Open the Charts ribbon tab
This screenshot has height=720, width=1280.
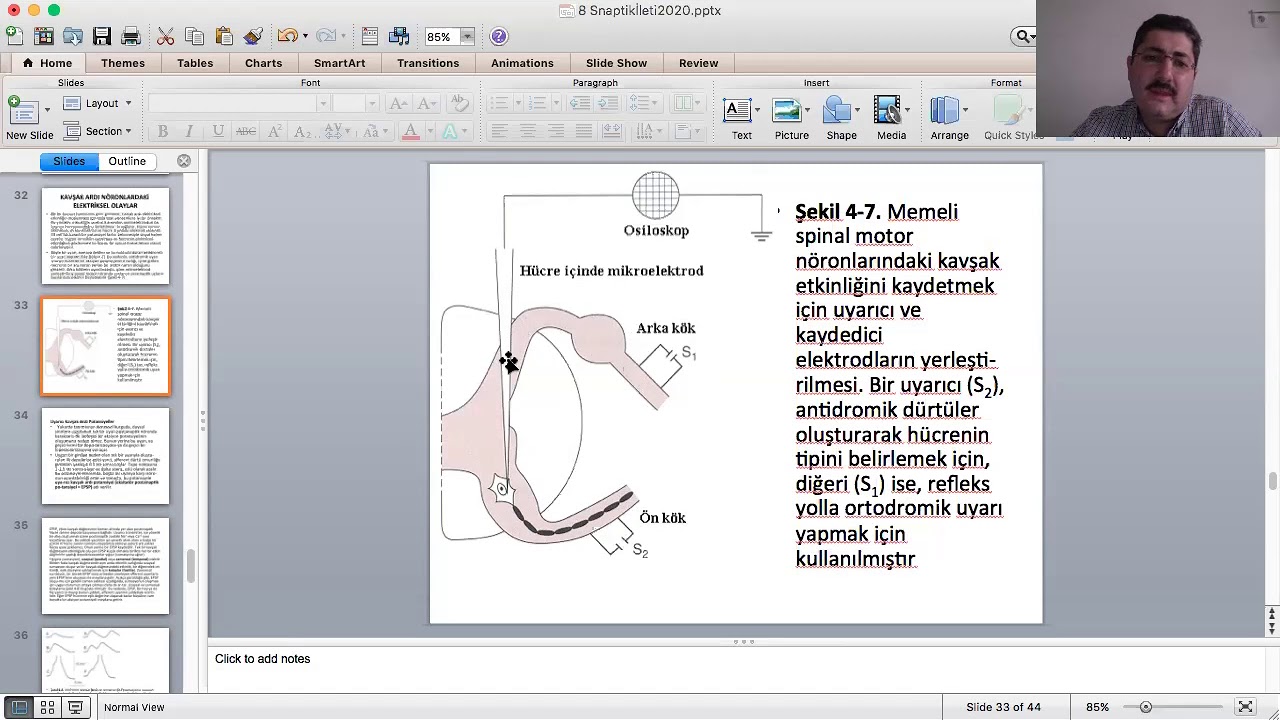pyautogui.click(x=263, y=63)
